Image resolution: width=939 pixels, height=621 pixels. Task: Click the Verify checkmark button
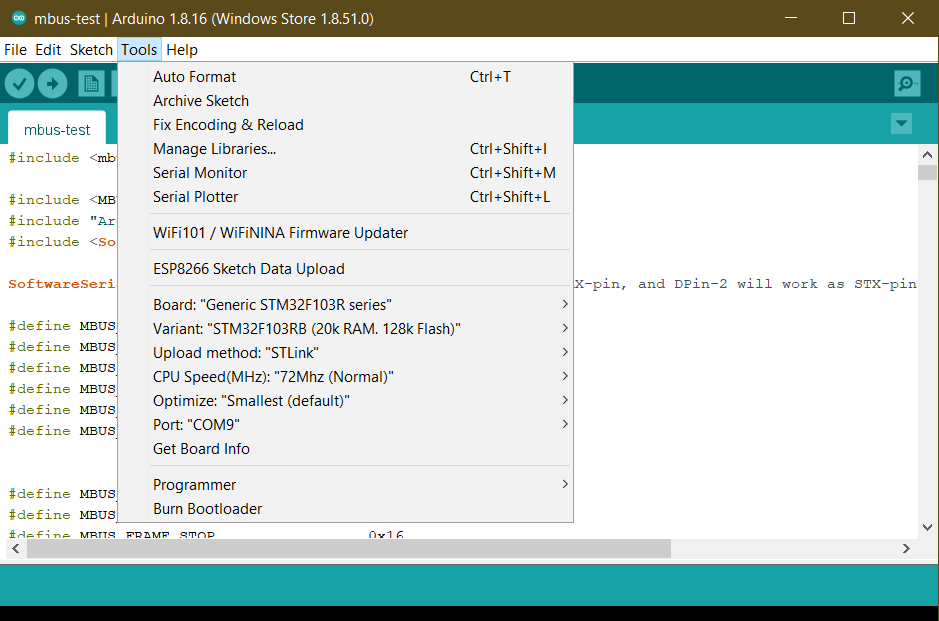click(19, 83)
